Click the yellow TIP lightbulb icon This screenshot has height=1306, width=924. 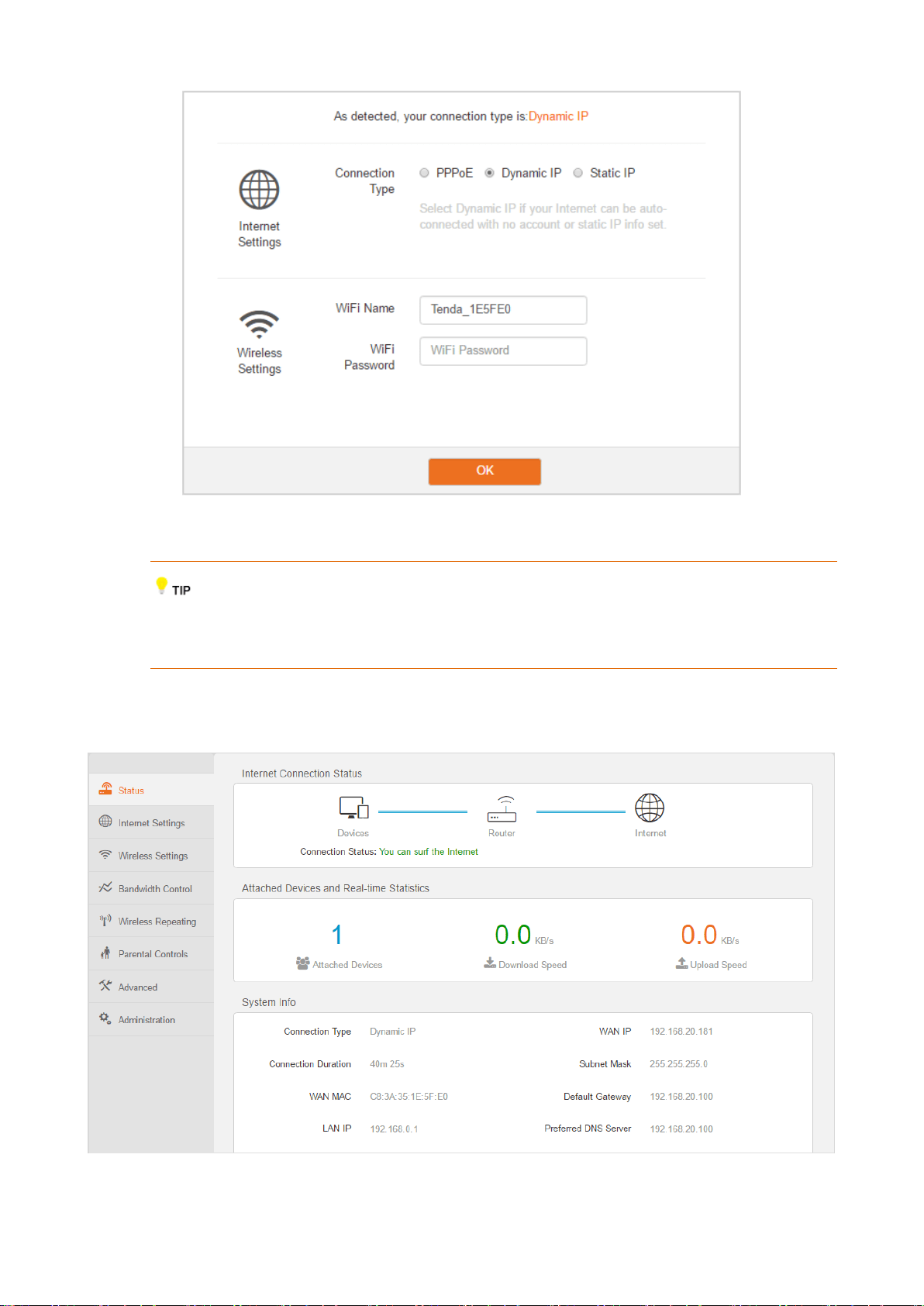(x=161, y=586)
